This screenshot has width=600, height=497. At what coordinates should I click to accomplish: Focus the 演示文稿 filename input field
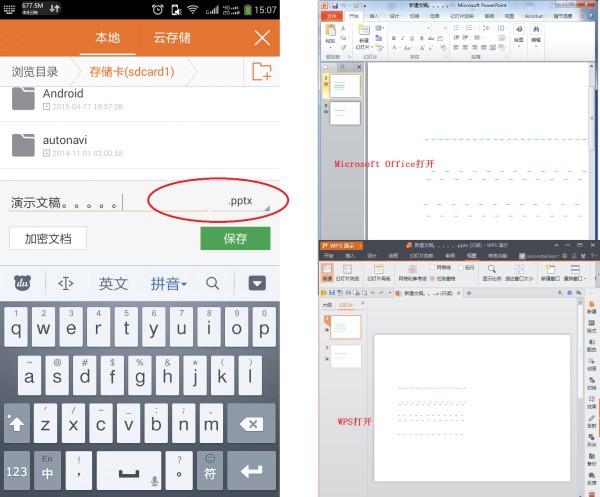(108, 203)
